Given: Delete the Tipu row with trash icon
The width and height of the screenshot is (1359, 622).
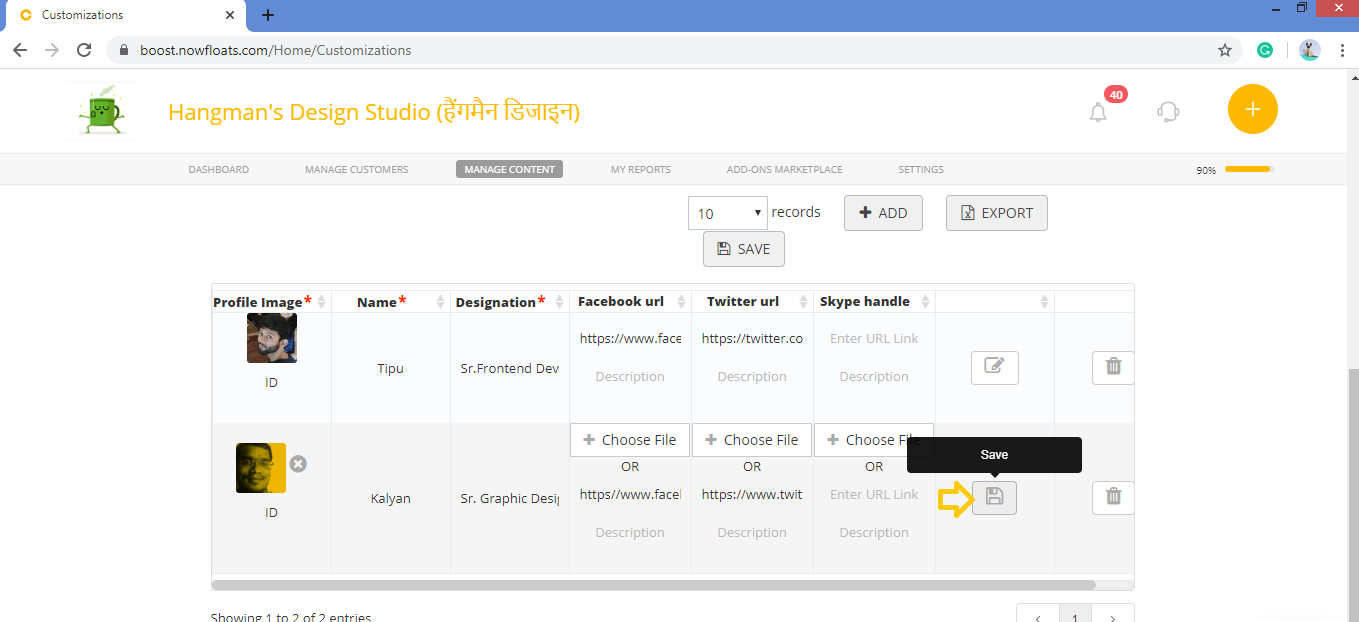Looking at the screenshot, I should [1113, 367].
